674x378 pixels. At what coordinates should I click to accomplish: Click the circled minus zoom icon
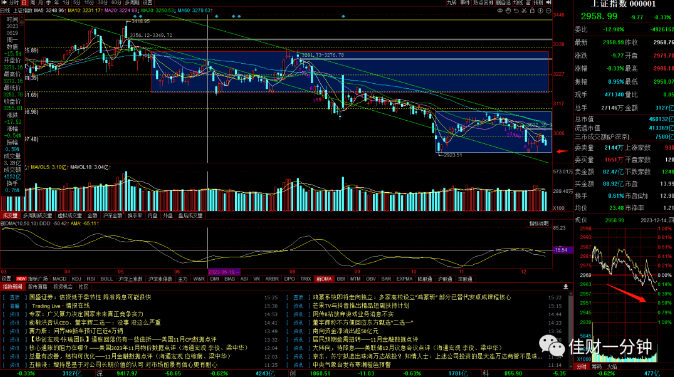tap(548, 11)
